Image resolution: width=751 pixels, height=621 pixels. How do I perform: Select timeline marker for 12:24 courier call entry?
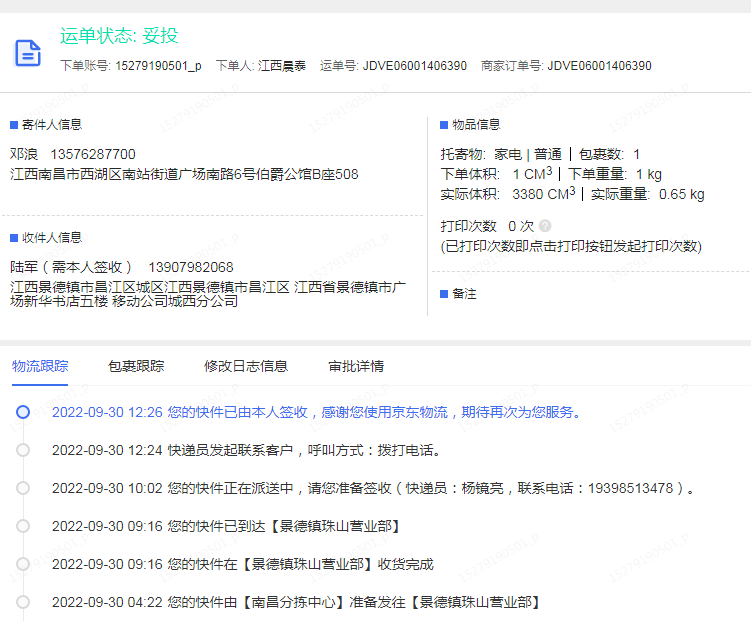(23, 450)
